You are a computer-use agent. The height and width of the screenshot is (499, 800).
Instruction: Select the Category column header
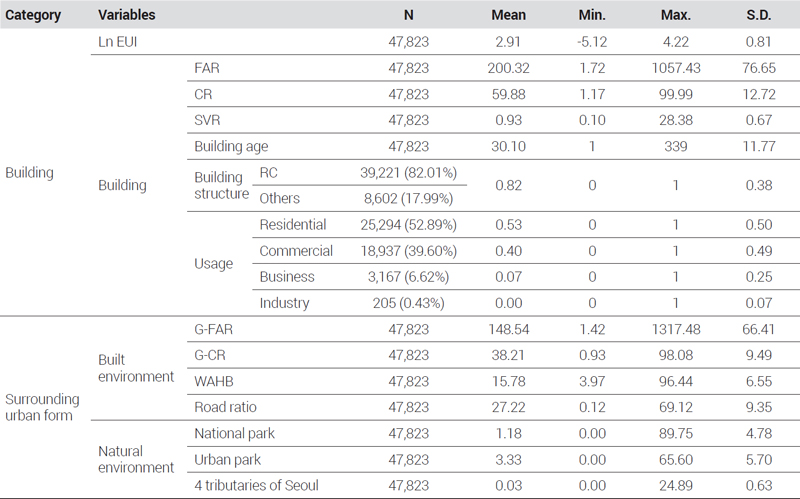click(33, 15)
